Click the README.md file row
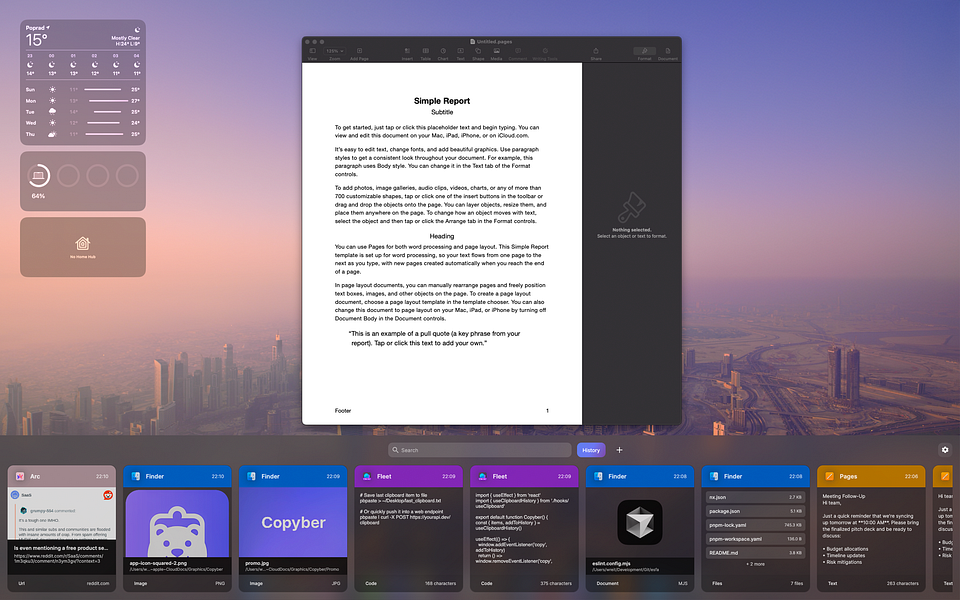 point(756,553)
